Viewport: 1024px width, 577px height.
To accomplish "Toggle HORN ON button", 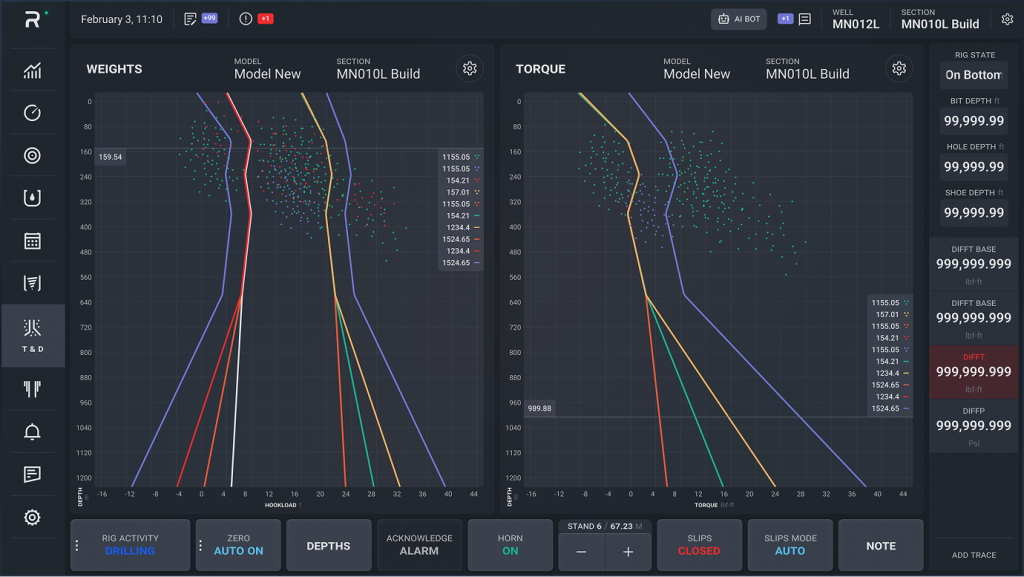I will coord(510,545).
